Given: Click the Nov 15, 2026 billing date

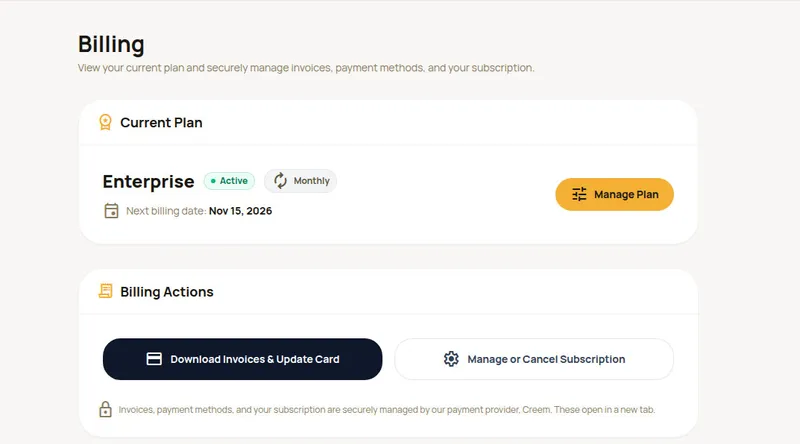Looking at the screenshot, I should 240,211.
